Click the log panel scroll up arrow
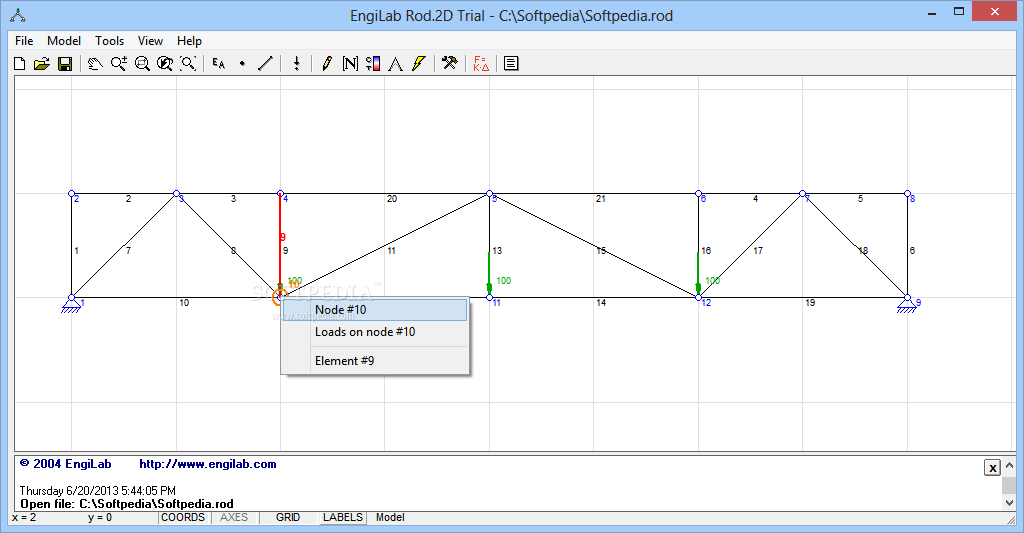Image resolution: width=1024 pixels, height=533 pixels. point(1009,464)
